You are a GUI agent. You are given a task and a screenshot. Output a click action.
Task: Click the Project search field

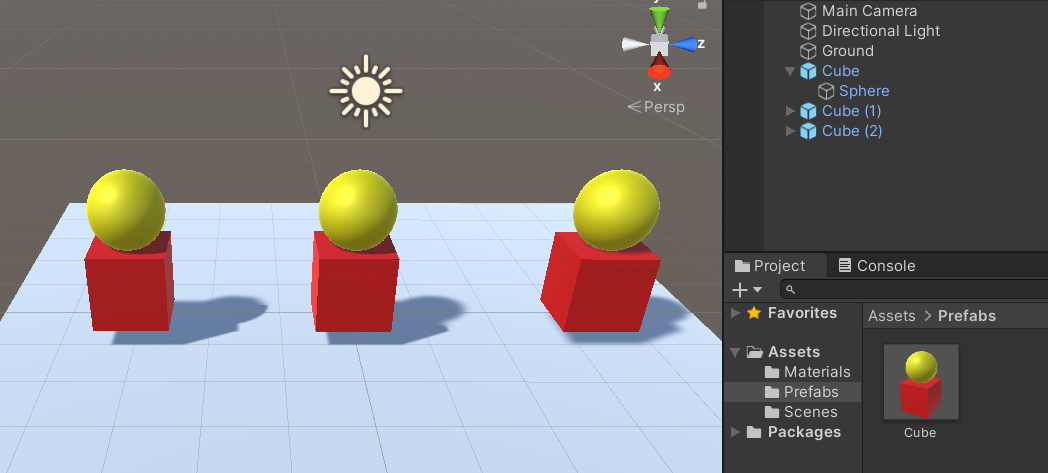tap(913, 289)
